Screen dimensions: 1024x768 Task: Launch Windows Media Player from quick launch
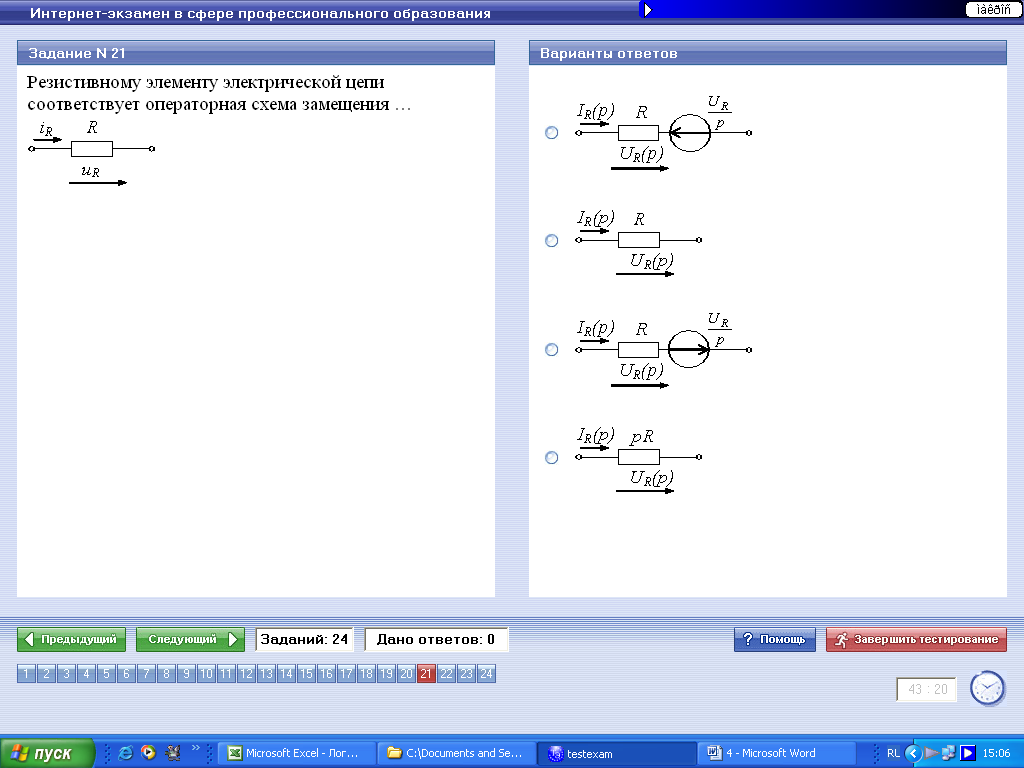(149, 753)
